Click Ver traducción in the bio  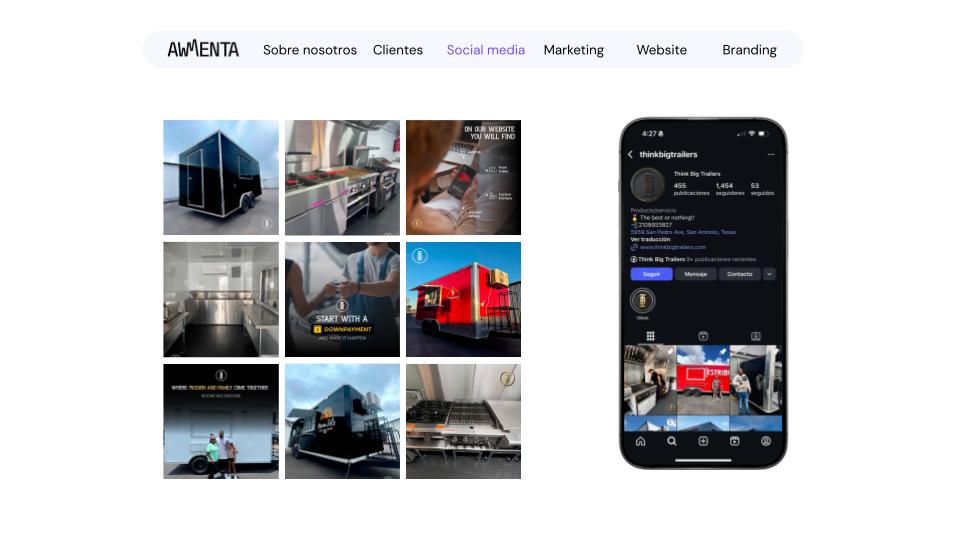[650, 239]
